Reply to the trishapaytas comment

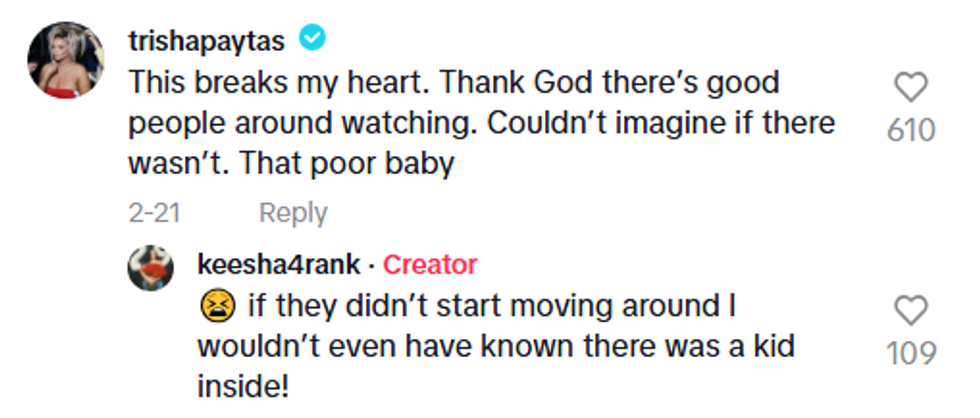(x=293, y=213)
